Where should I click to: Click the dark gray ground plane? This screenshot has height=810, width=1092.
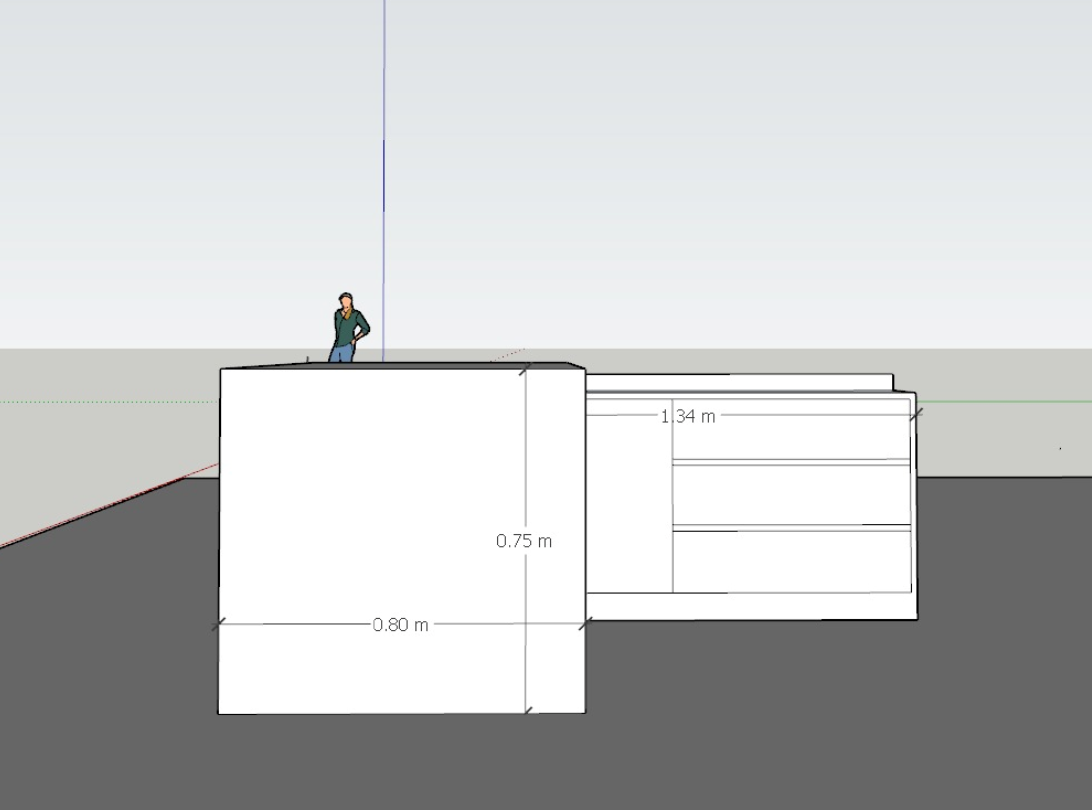point(800,720)
